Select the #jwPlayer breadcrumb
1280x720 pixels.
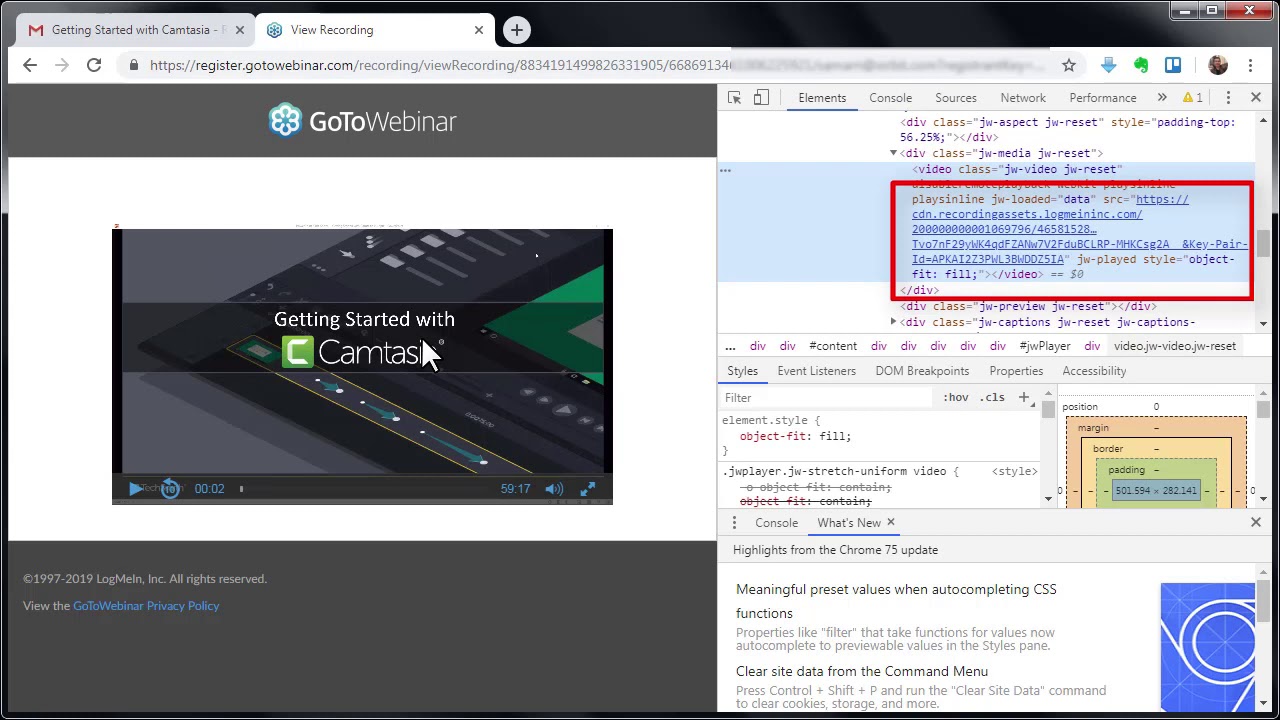tap(1045, 346)
